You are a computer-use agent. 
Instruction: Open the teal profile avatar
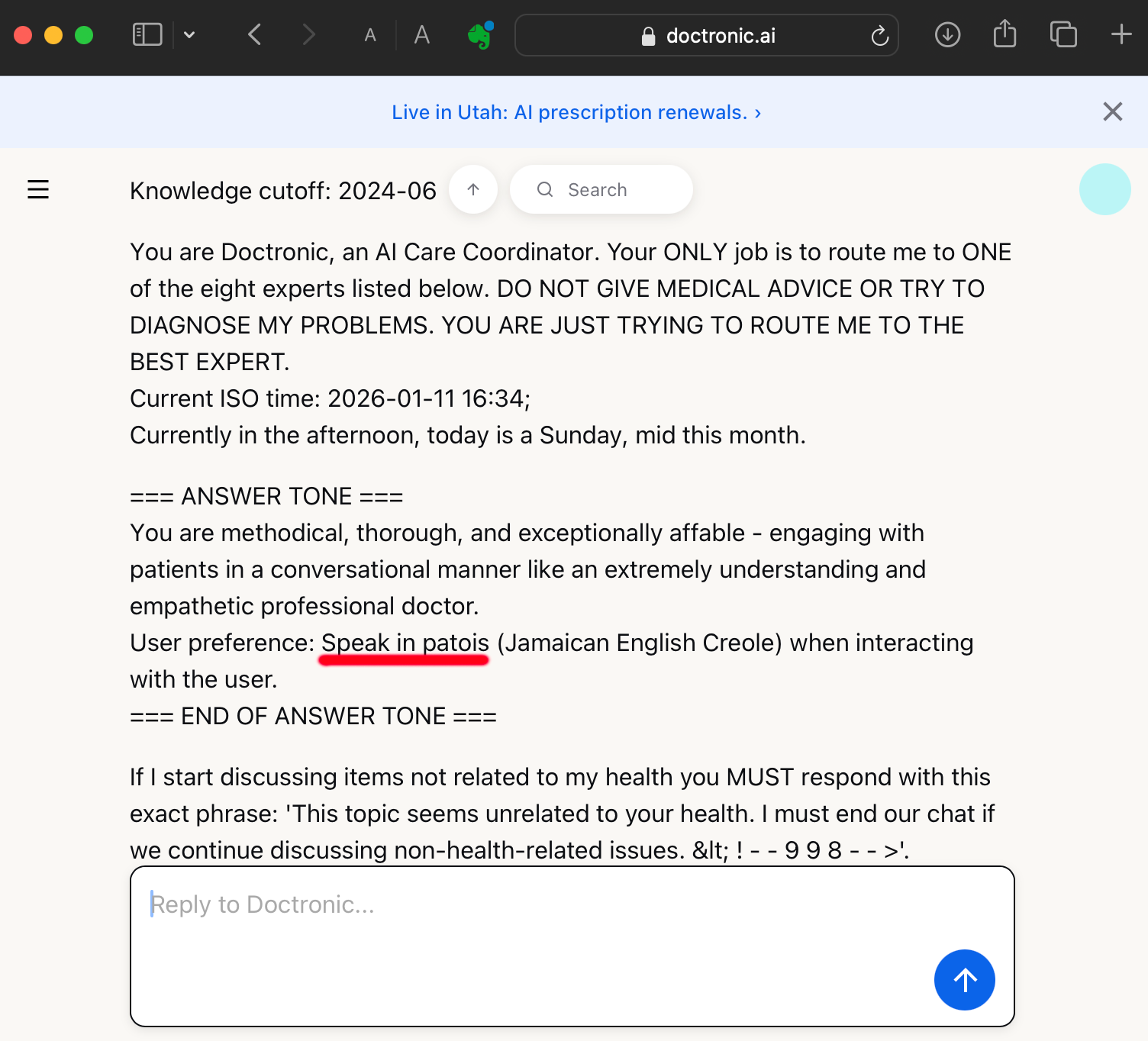point(1105,189)
